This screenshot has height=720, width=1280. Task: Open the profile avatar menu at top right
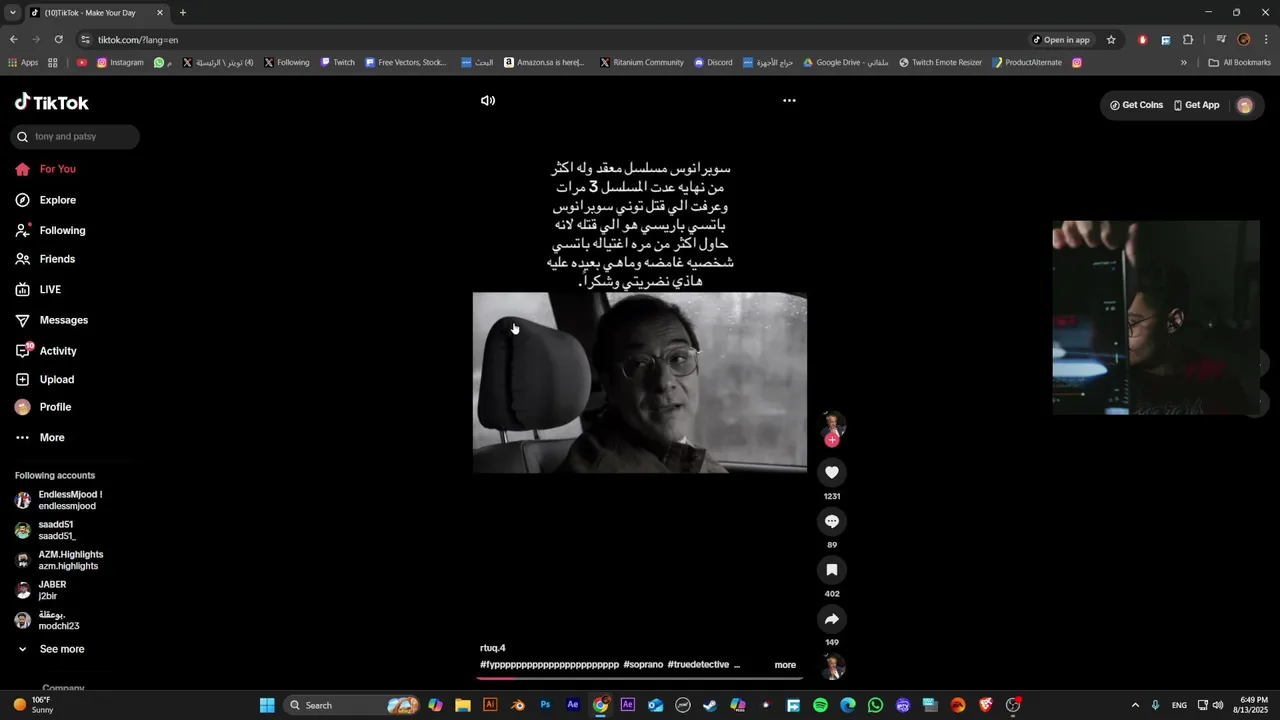1245,105
